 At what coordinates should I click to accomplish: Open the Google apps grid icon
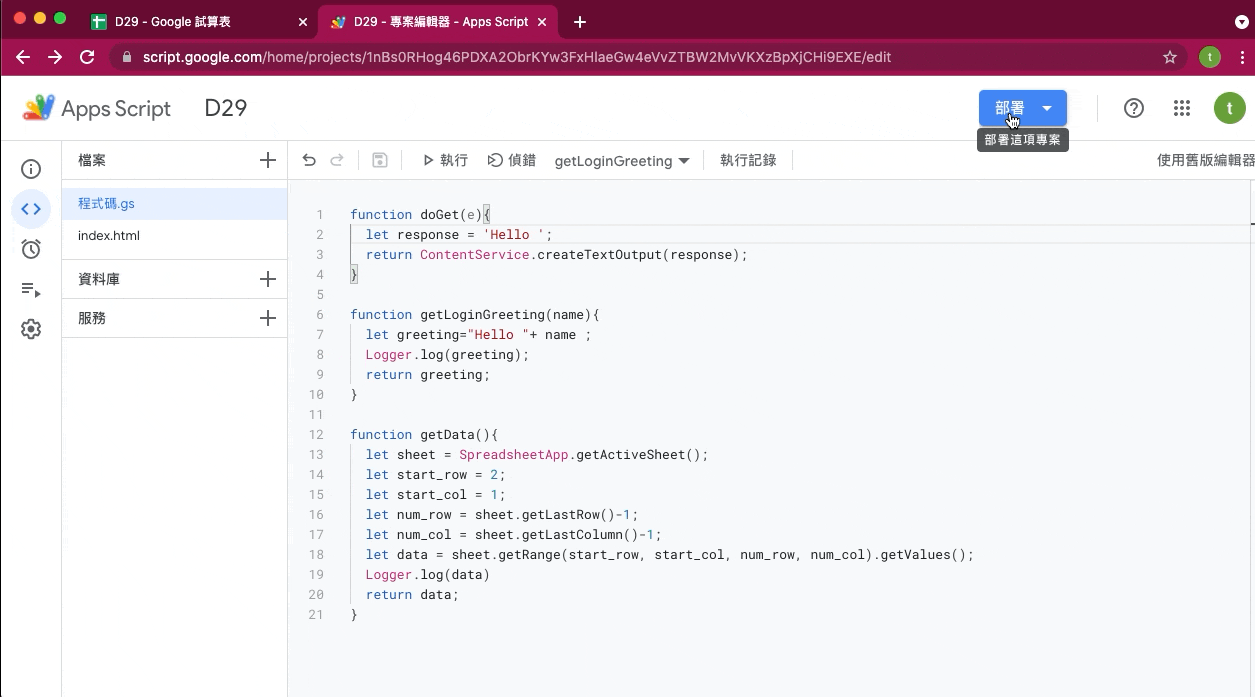(1182, 108)
